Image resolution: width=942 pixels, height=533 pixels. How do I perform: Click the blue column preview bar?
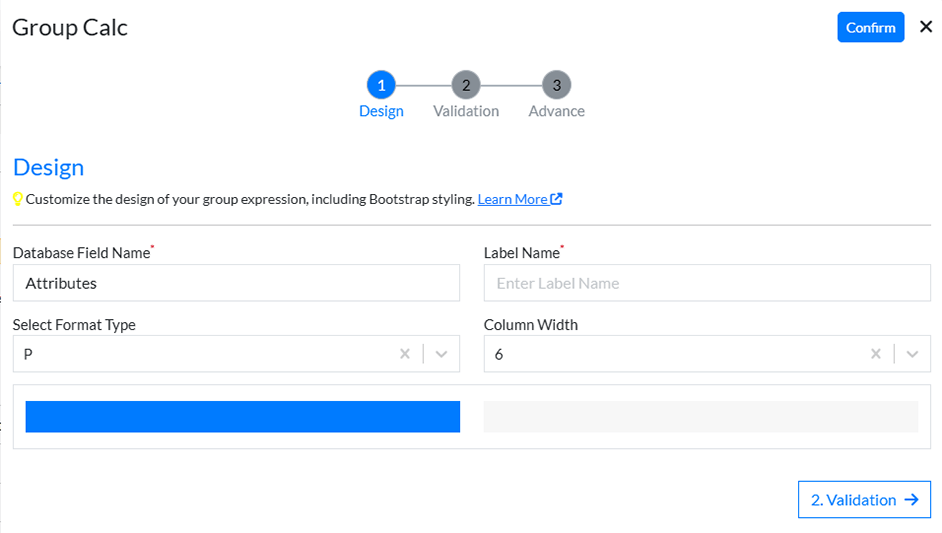[242, 417]
